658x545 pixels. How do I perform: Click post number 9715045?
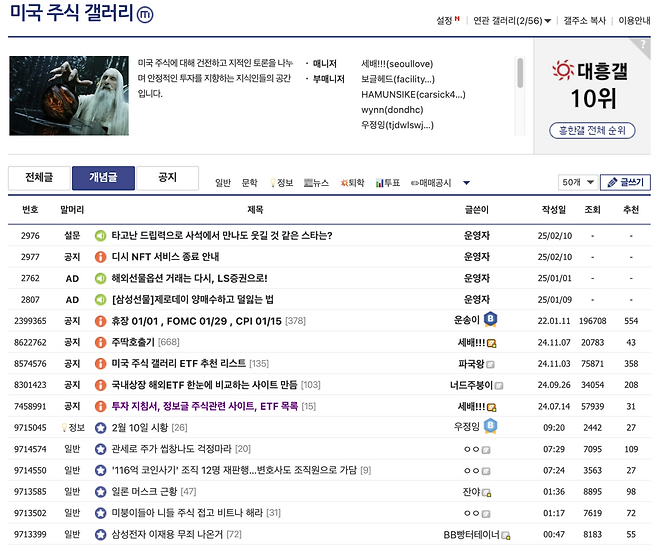click(x=30, y=428)
